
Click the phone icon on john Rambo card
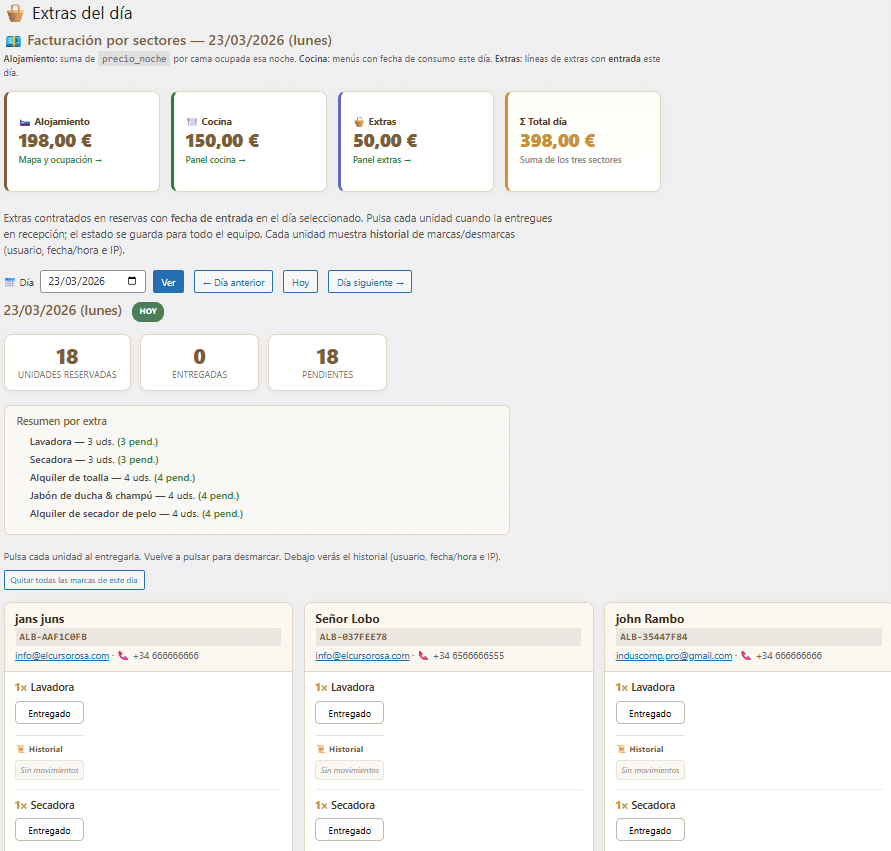click(x=746, y=656)
